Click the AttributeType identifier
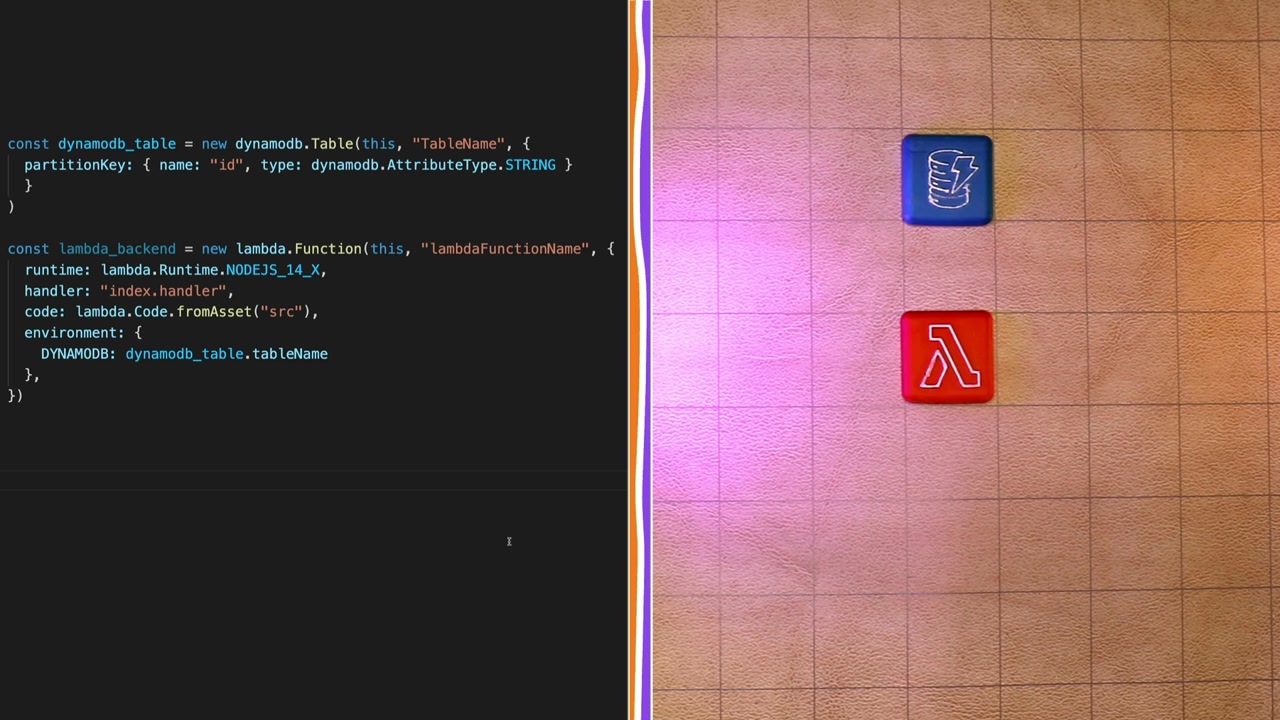1280x720 pixels. tap(441, 165)
